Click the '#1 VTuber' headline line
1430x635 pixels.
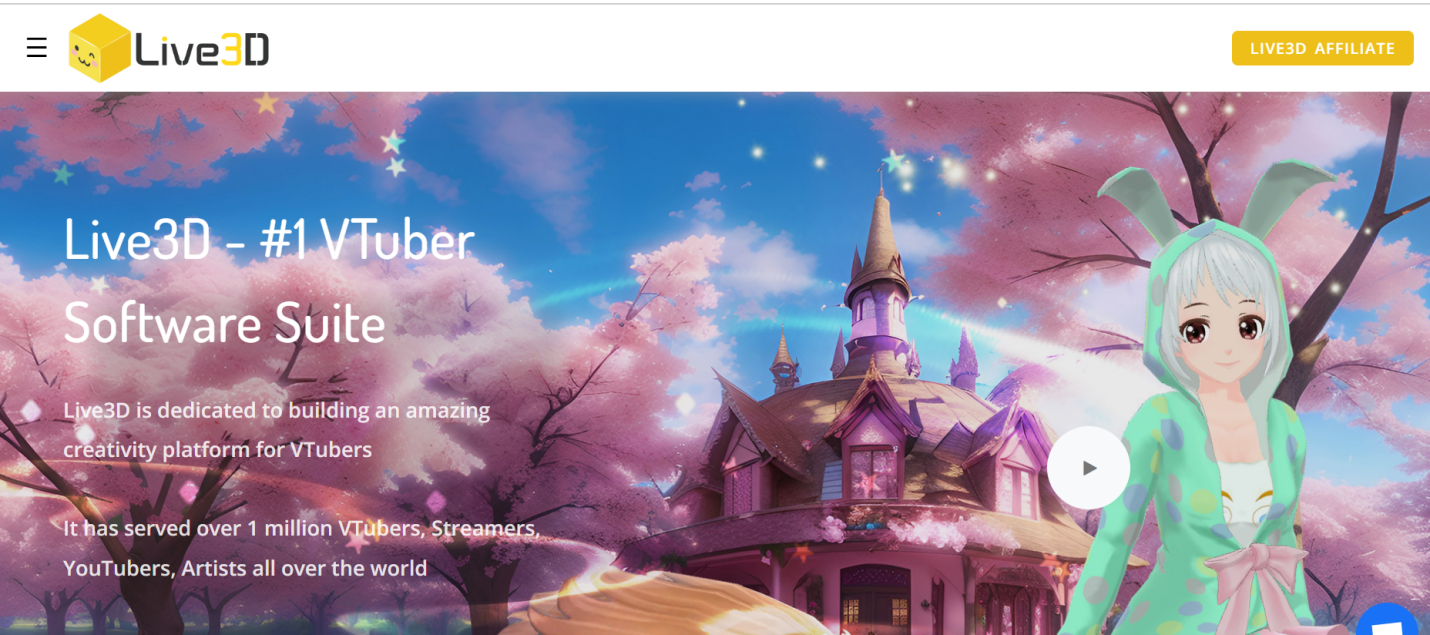[269, 239]
